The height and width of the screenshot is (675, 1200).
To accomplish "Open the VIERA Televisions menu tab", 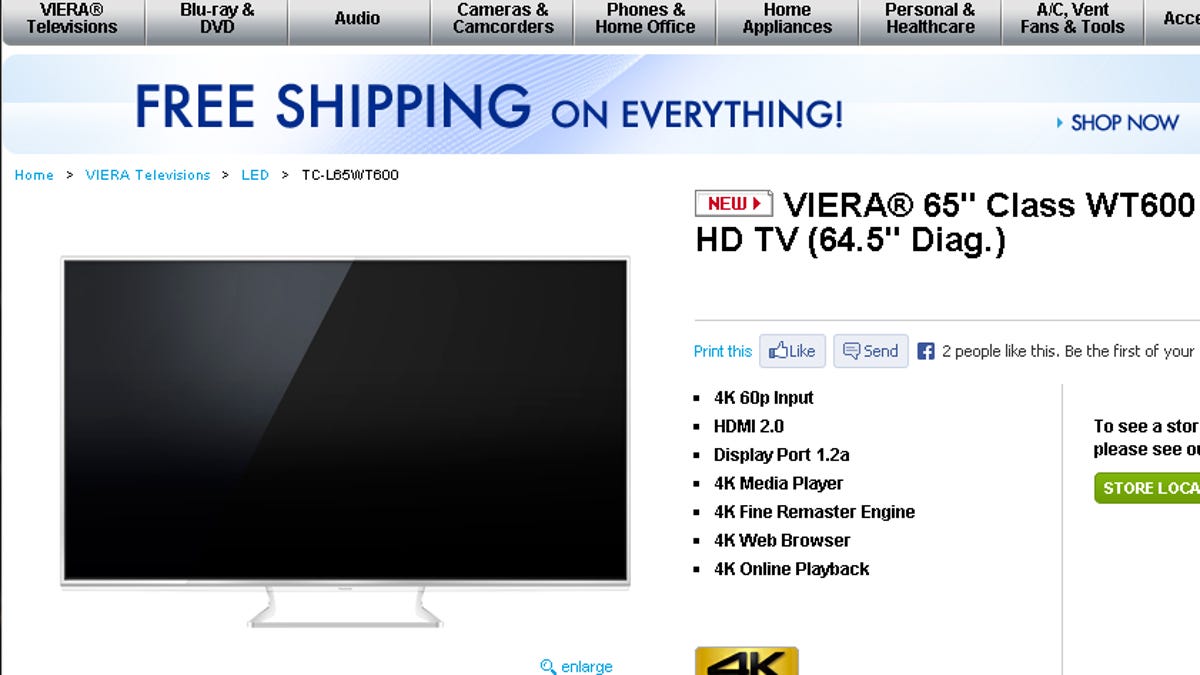I will coord(73,20).
